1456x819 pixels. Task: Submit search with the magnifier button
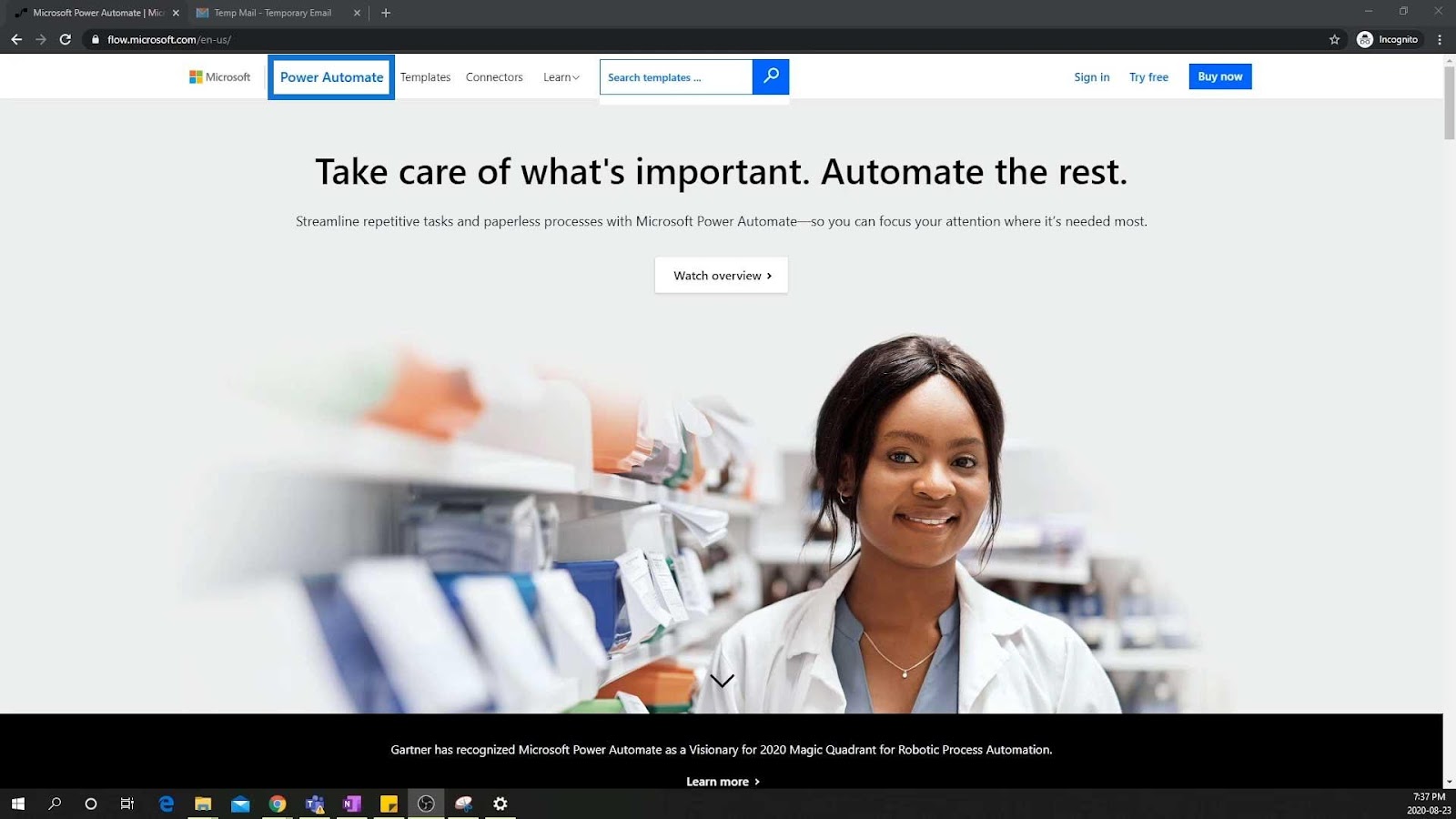771,76
